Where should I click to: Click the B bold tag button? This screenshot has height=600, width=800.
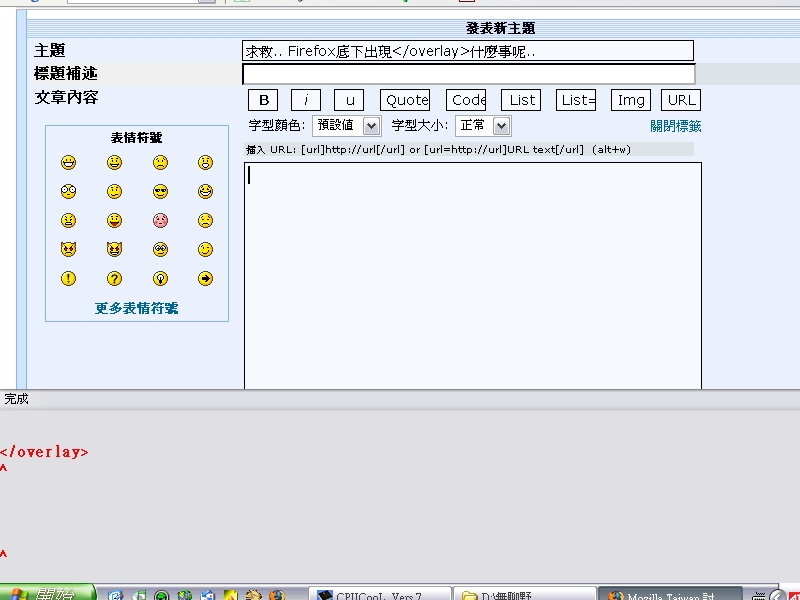coord(263,100)
